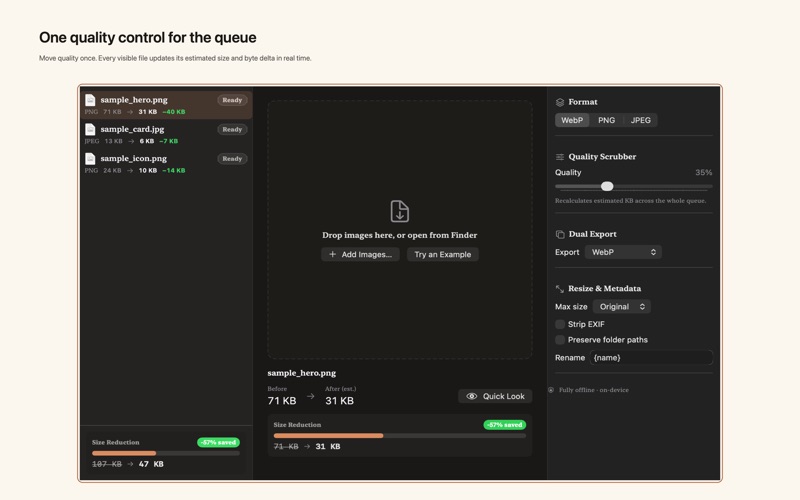Select sample_hero.png in the queue

click(x=166, y=105)
